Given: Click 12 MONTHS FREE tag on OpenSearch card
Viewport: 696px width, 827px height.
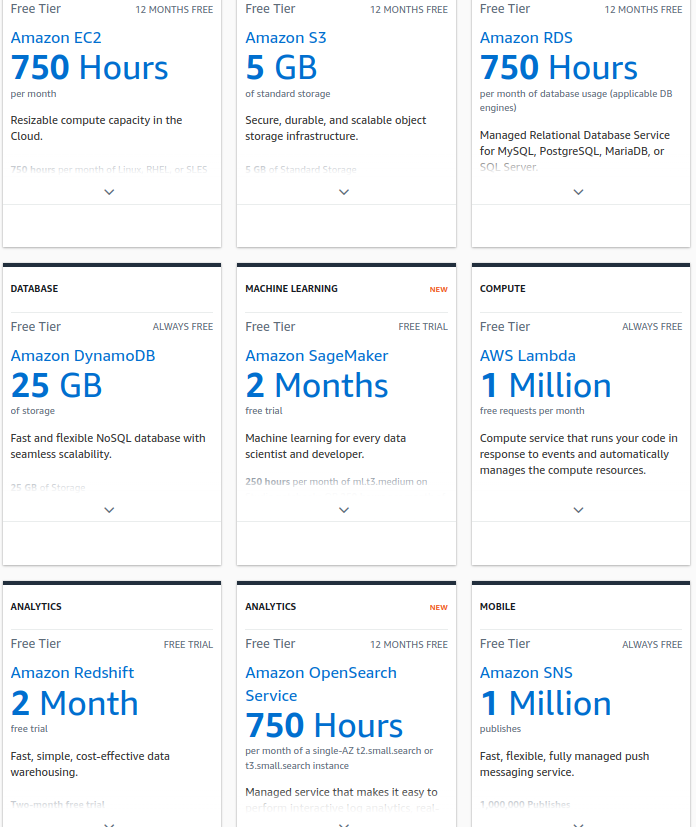Looking at the screenshot, I should 409,645.
